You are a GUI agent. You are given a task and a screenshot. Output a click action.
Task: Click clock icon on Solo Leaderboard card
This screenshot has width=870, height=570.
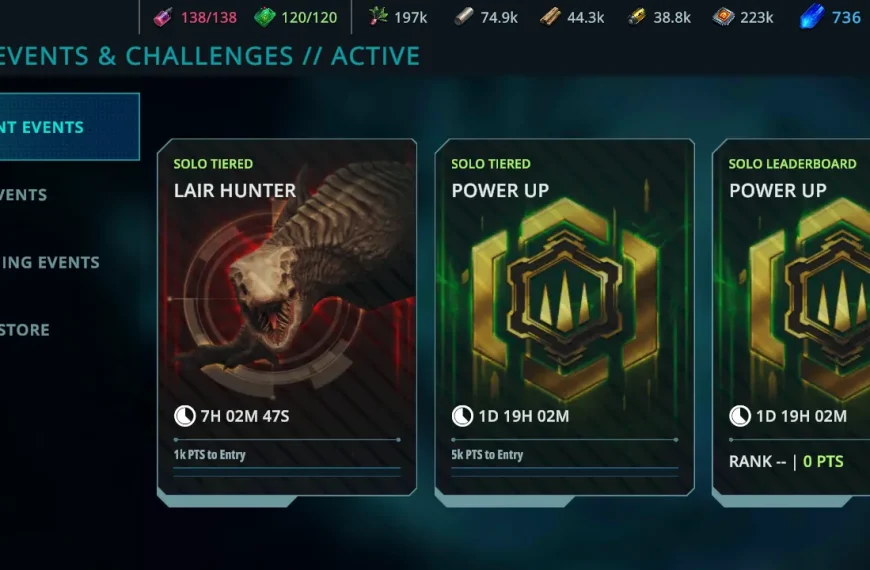pyautogui.click(x=740, y=416)
